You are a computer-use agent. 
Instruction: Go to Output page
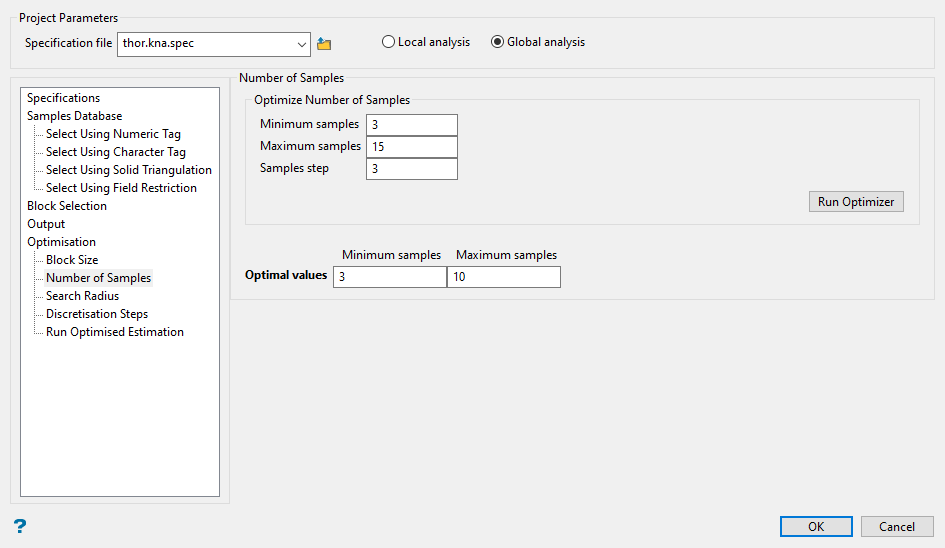[46, 224]
